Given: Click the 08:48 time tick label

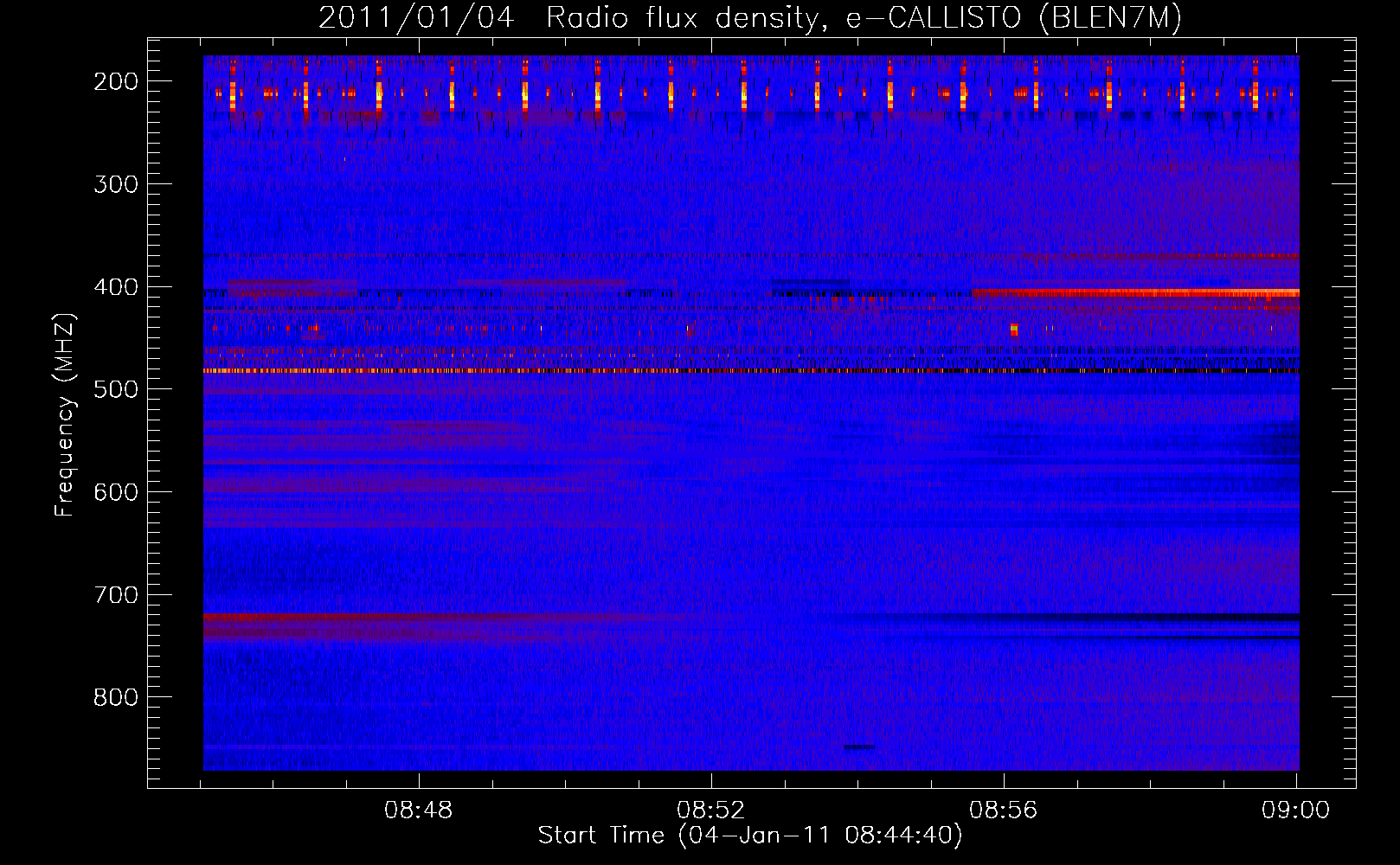Looking at the screenshot, I should [x=419, y=811].
